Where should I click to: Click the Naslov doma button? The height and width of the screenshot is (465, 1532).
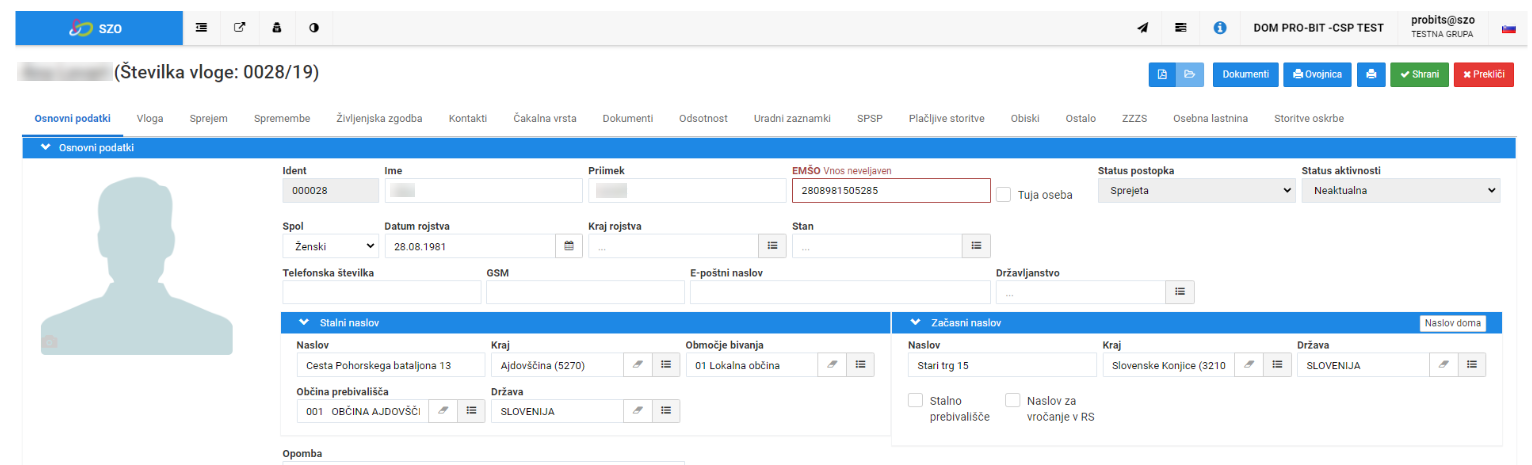pos(1453,323)
